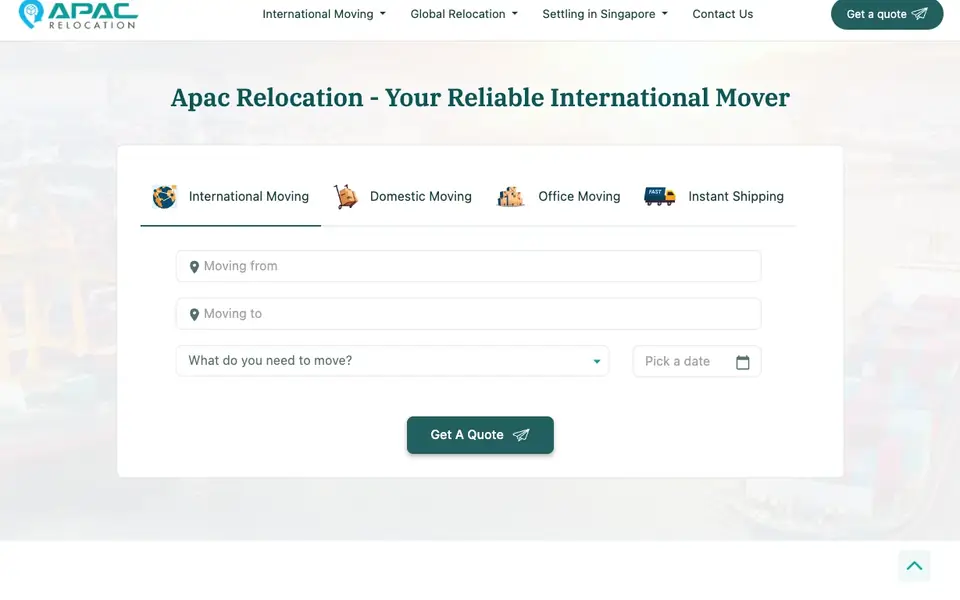The height and width of the screenshot is (600, 960).
Task: Click the globe icon for International Moving
Action: click(164, 197)
